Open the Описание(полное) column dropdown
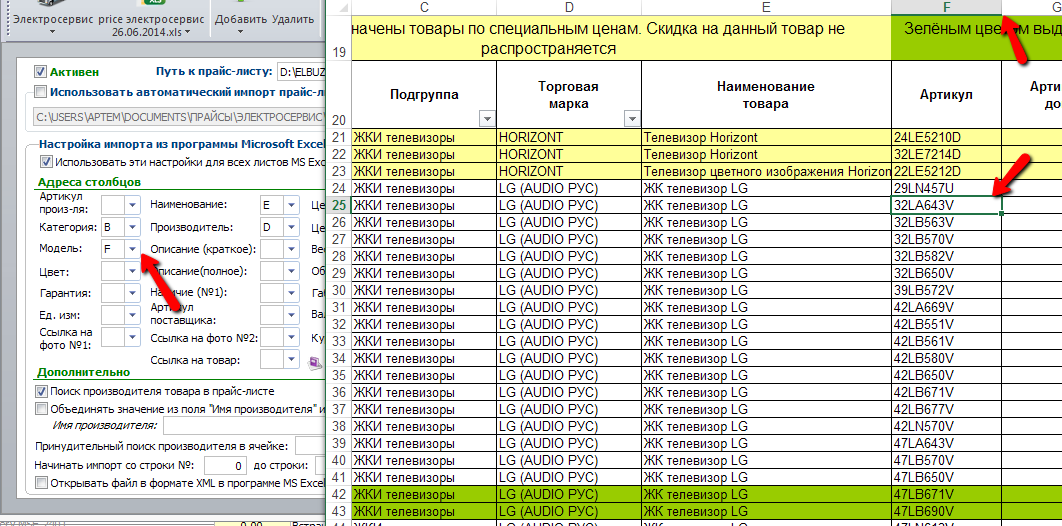The width and height of the screenshot is (1062, 526). pyautogui.click(x=291, y=271)
